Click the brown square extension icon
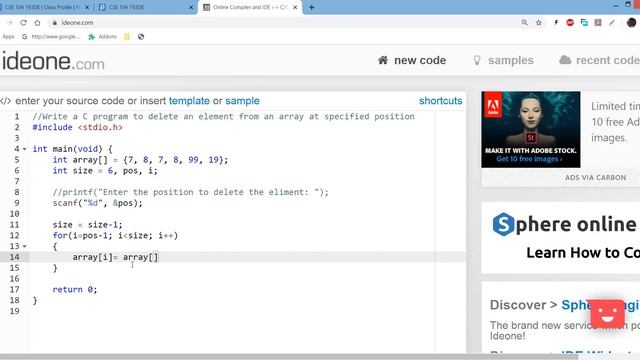This screenshot has width=640, height=360. (598, 23)
